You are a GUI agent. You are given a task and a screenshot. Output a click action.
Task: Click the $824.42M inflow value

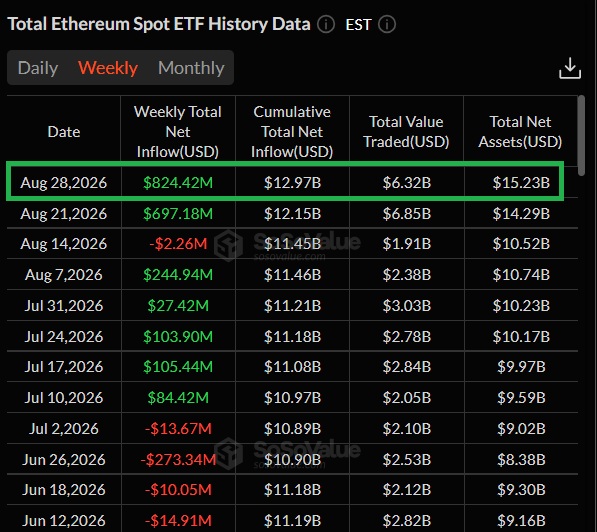pos(178,183)
